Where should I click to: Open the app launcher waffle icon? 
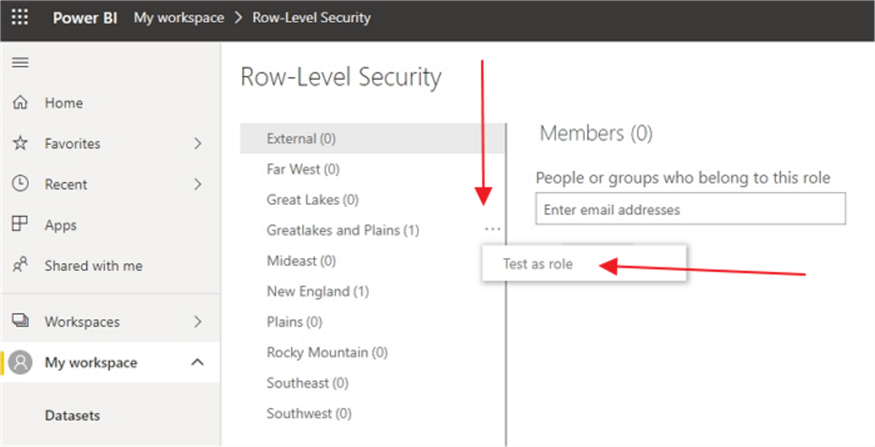point(19,18)
